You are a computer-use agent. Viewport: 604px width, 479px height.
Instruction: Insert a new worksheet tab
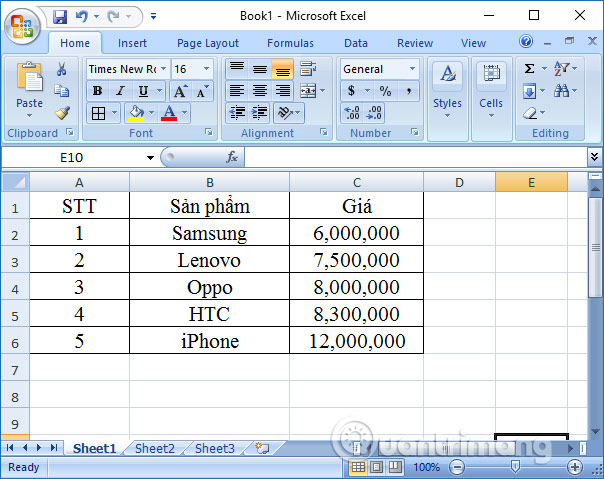pyautogui.click(x=262, y=448)
